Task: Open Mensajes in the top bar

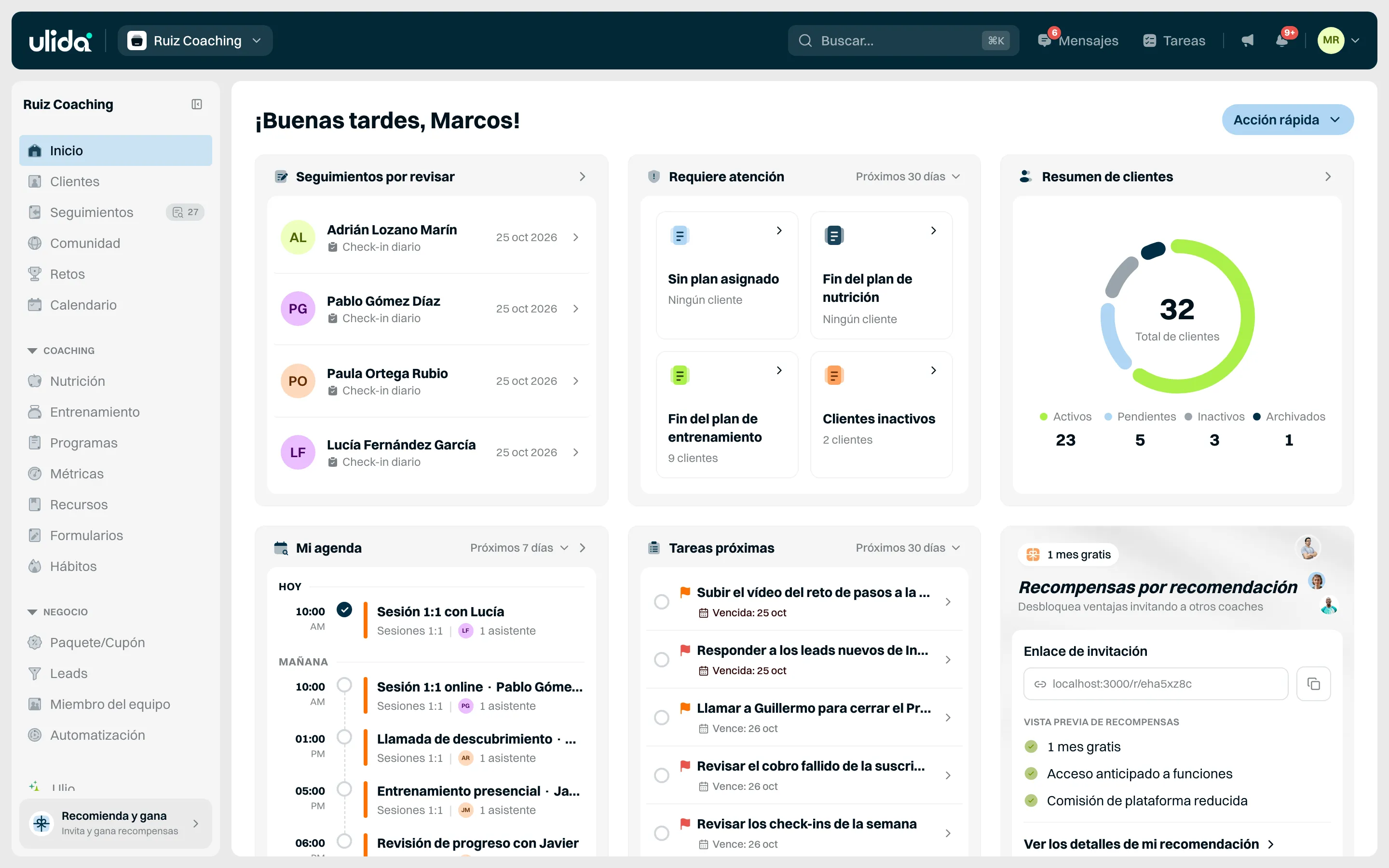Action: tap(1077, 41)
